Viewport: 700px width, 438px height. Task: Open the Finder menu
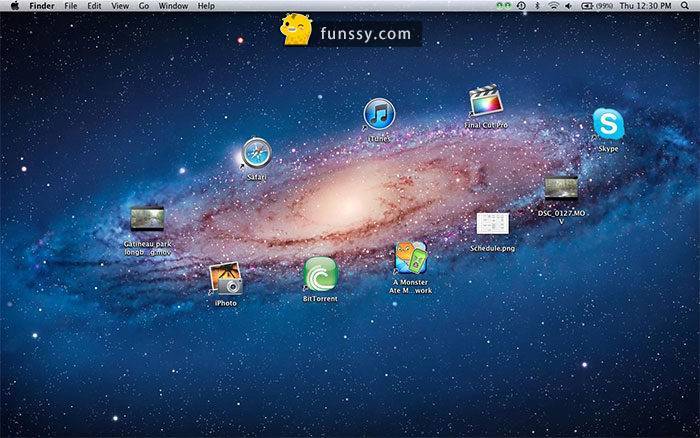42,6
